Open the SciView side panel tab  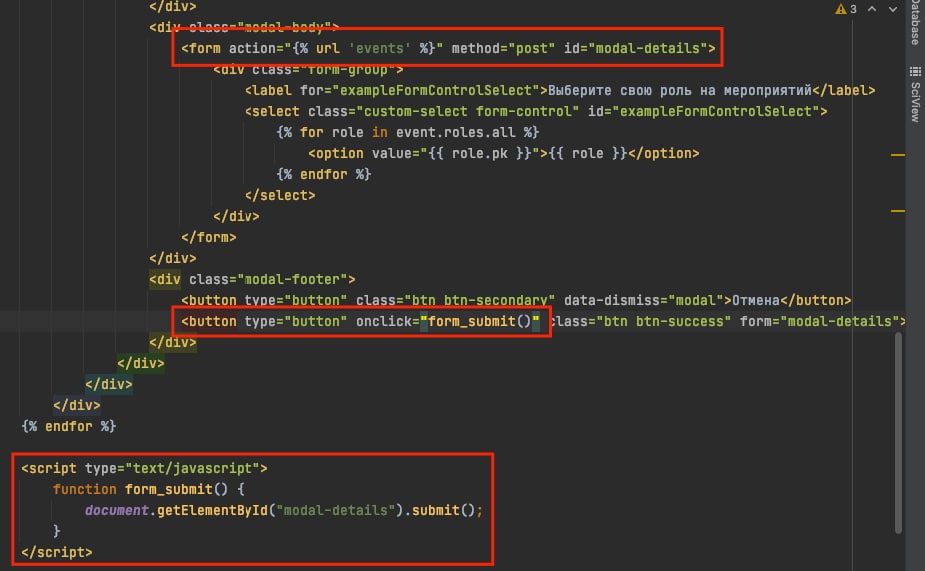point(915,94)
